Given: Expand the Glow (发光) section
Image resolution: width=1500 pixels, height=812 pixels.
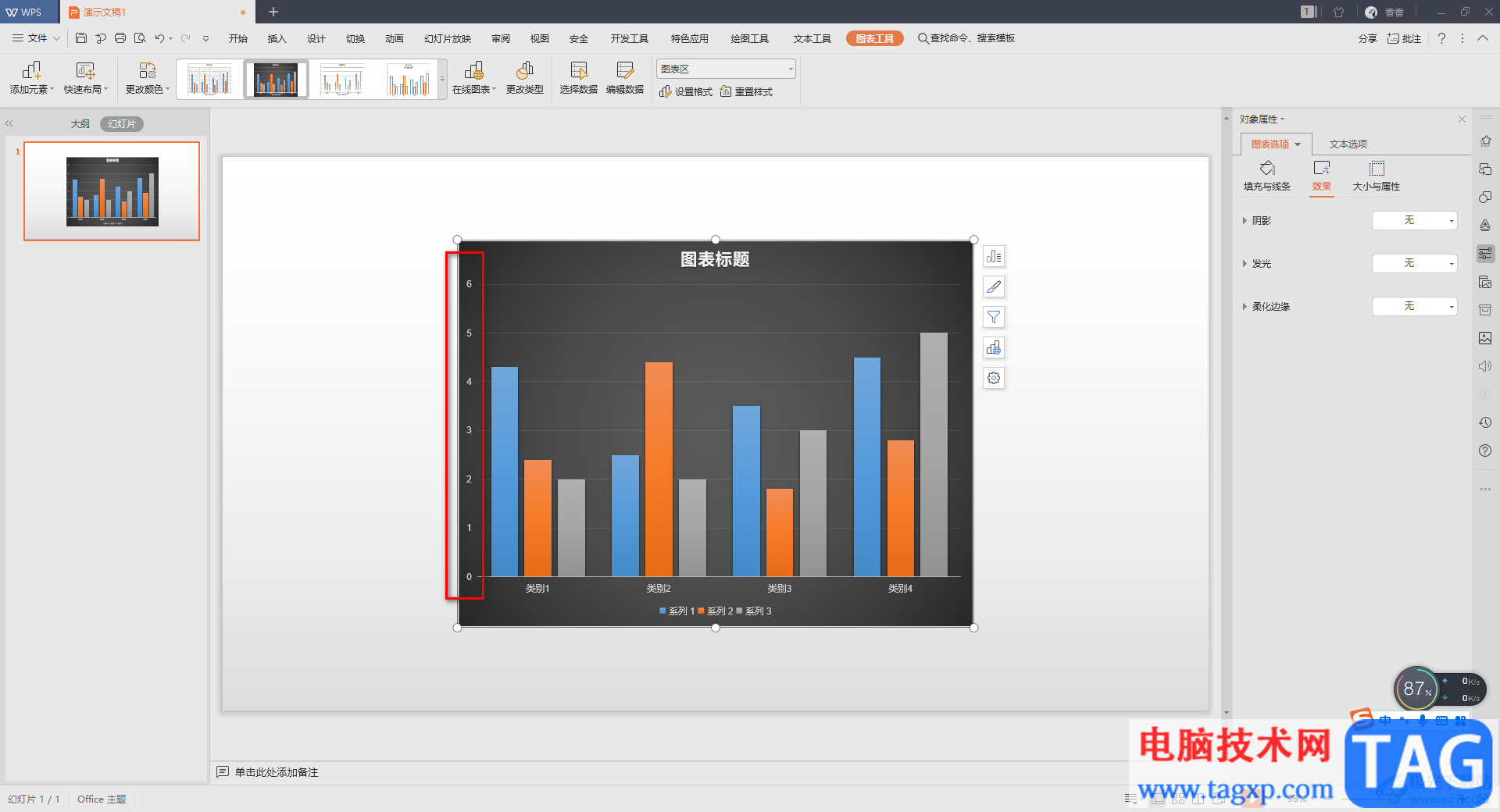Looking at the screenshot, I should (x=1245, y=264).
